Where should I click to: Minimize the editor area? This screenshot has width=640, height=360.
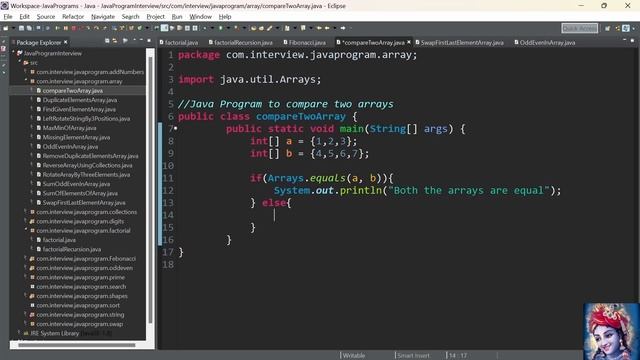[624, 40]
